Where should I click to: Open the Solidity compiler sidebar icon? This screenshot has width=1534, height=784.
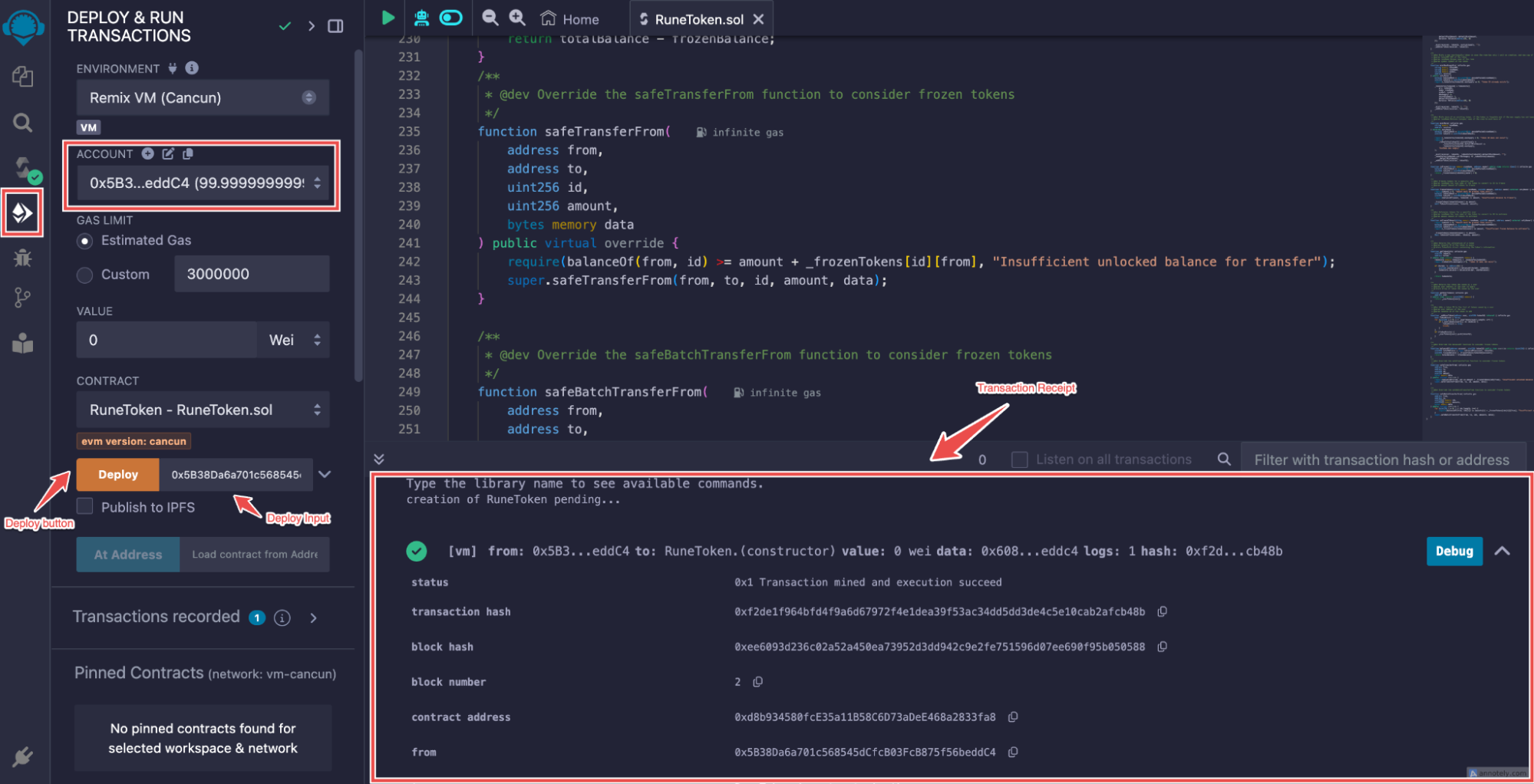(23, 168)
